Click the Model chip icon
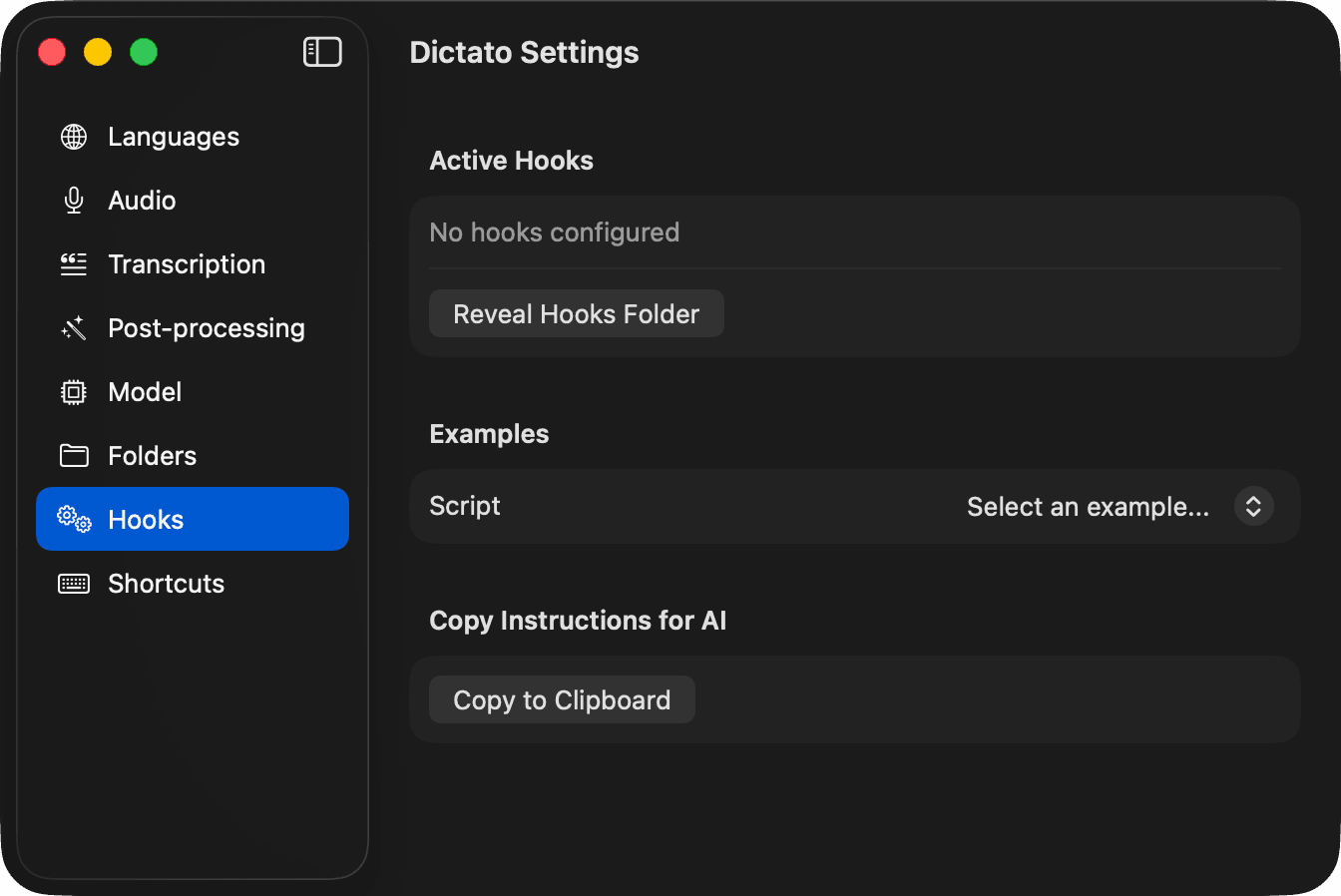Image resolution: width=1341 pixels, height=896 pixels. 73,391
